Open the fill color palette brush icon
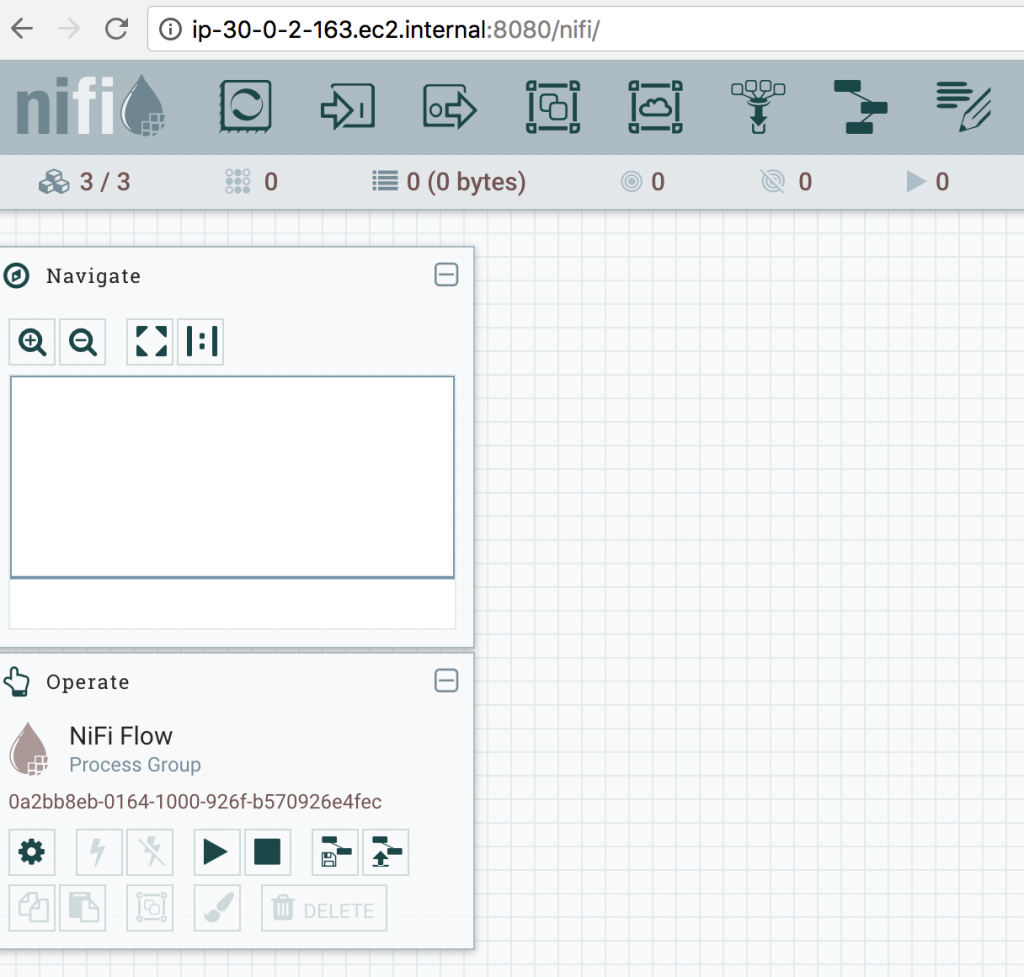 click(x=216, y=908)
